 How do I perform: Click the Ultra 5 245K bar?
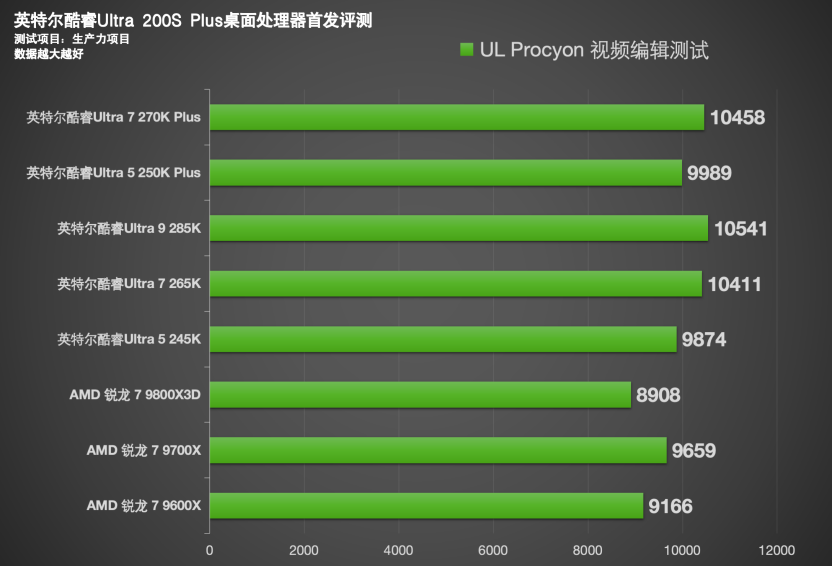(x=442, y=340)
